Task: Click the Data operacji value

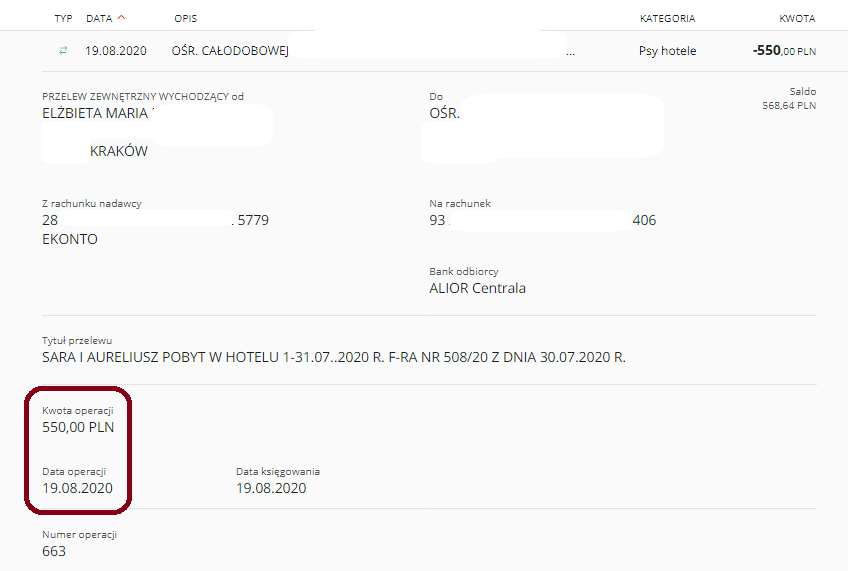Action: (x=77, y=488)
